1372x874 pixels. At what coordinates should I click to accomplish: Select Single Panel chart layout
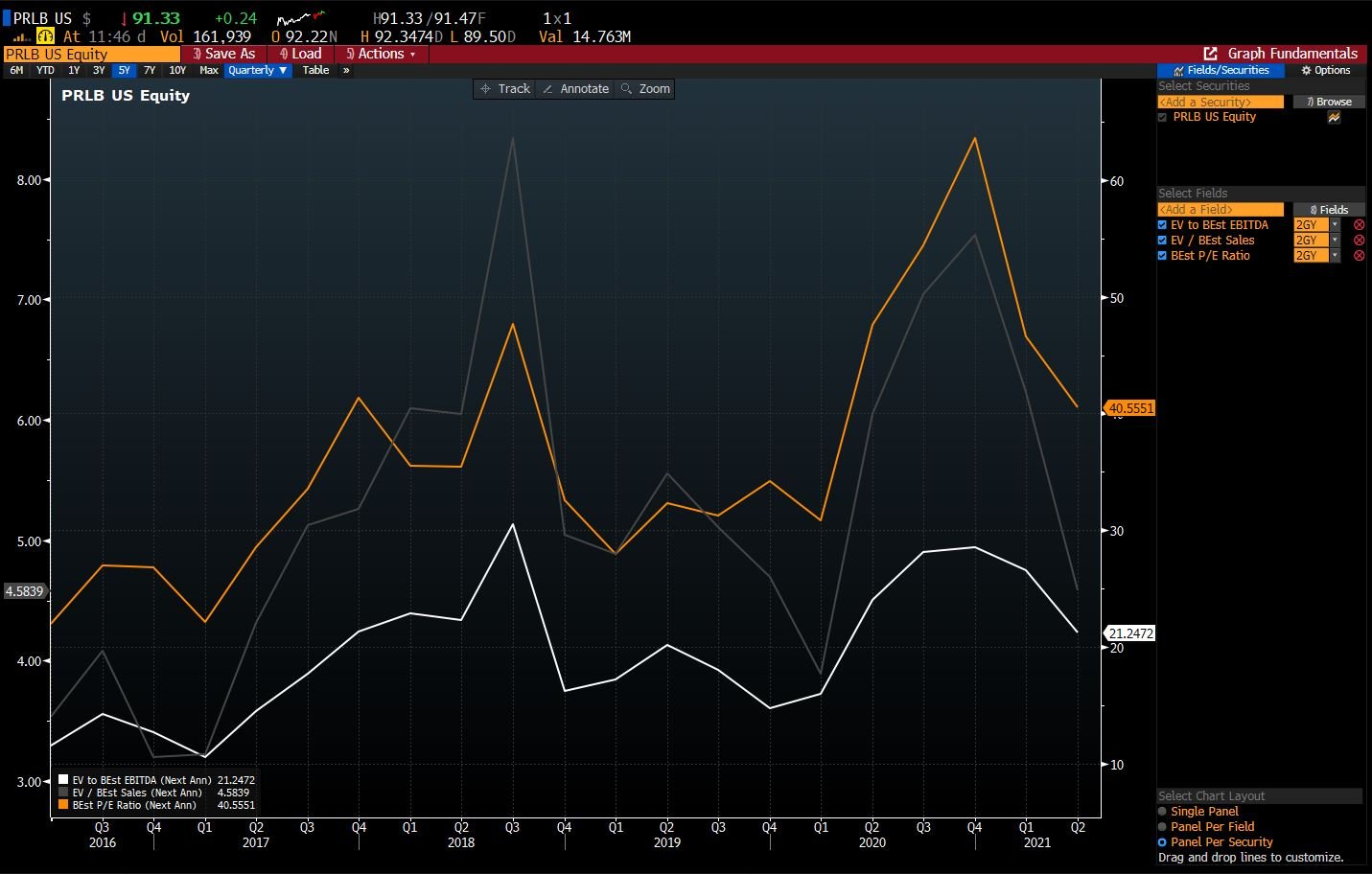coord(1162,812)
